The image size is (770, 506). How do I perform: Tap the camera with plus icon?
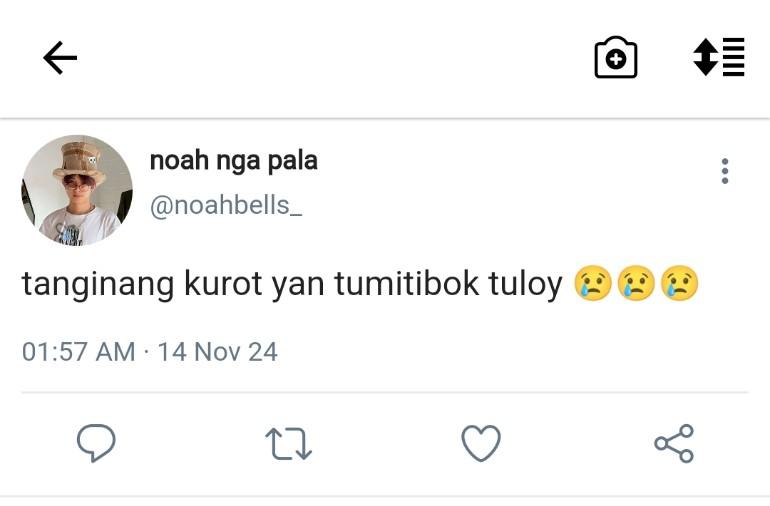pos(616,58)
